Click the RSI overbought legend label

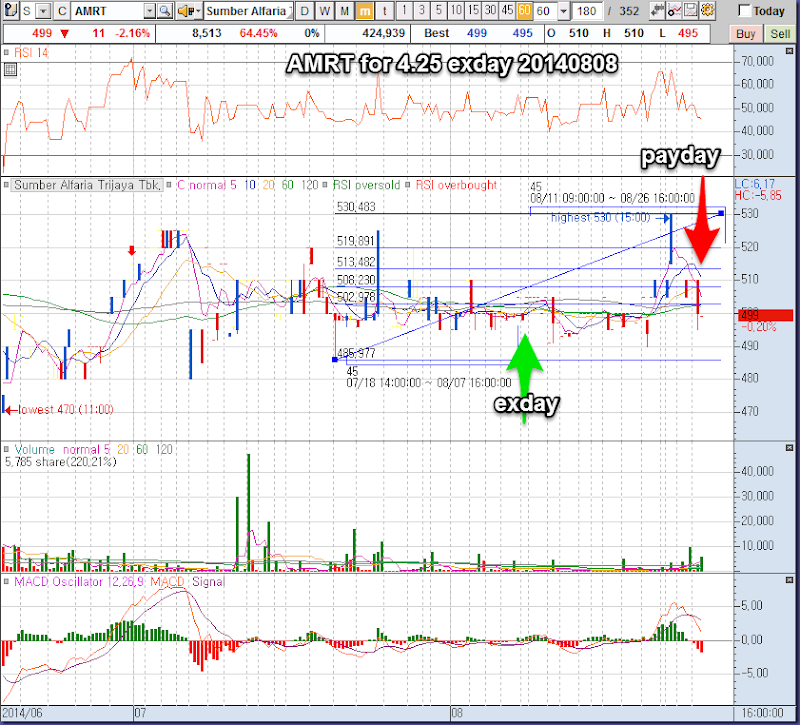click(x=456, y=185)
